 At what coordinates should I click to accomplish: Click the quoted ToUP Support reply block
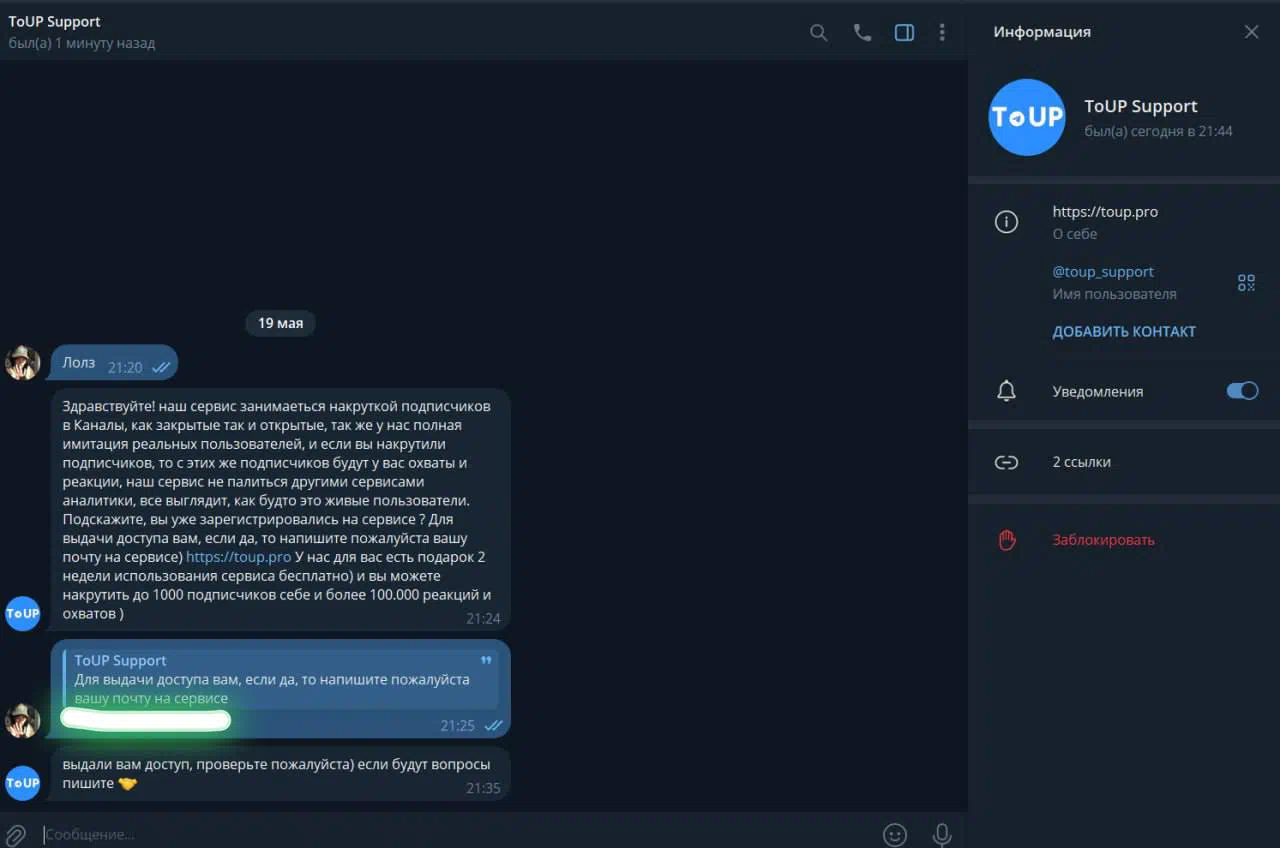[x=280, y=679]
